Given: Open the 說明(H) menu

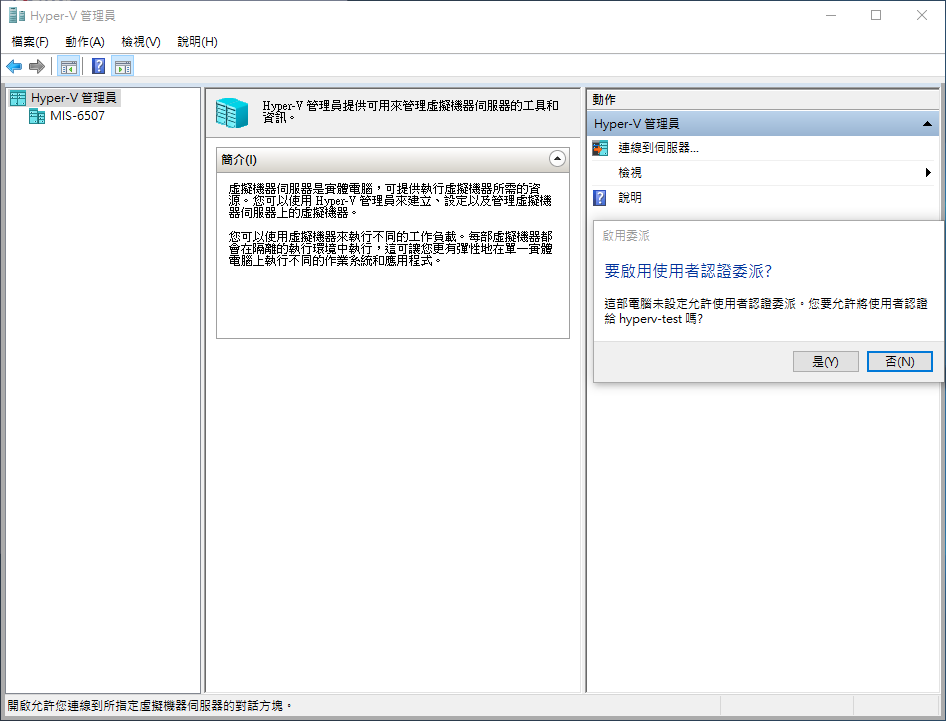Looking at the screenshot, I should [x=197, y=42].
